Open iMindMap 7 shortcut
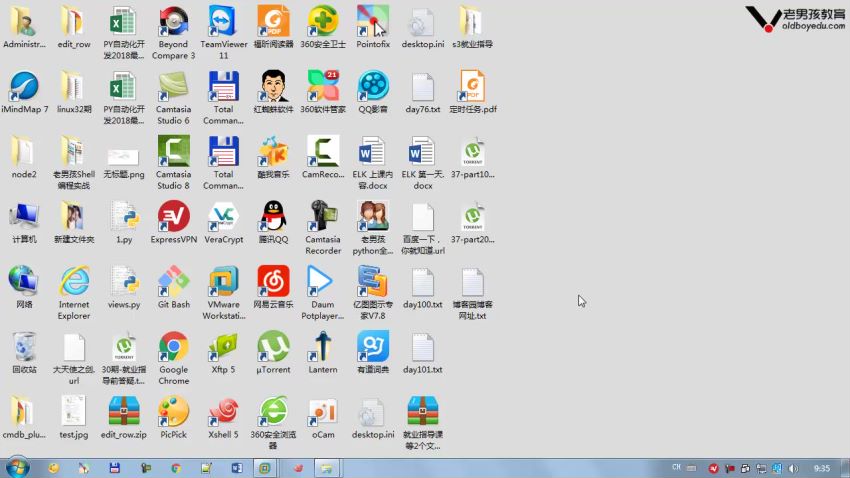Screen dimensions: 850x478 [x=24, y=92]
